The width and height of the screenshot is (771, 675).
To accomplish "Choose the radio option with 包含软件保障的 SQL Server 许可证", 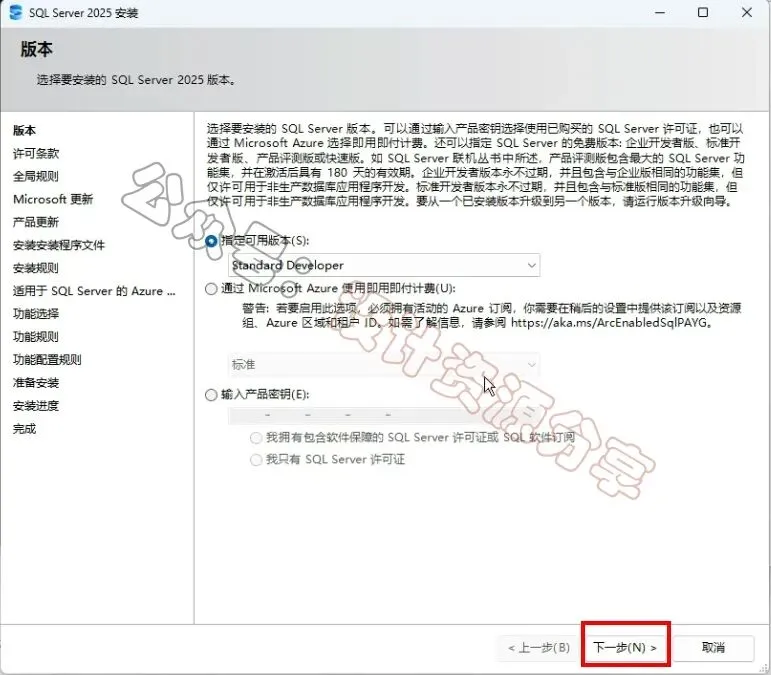I will [256, 438].
